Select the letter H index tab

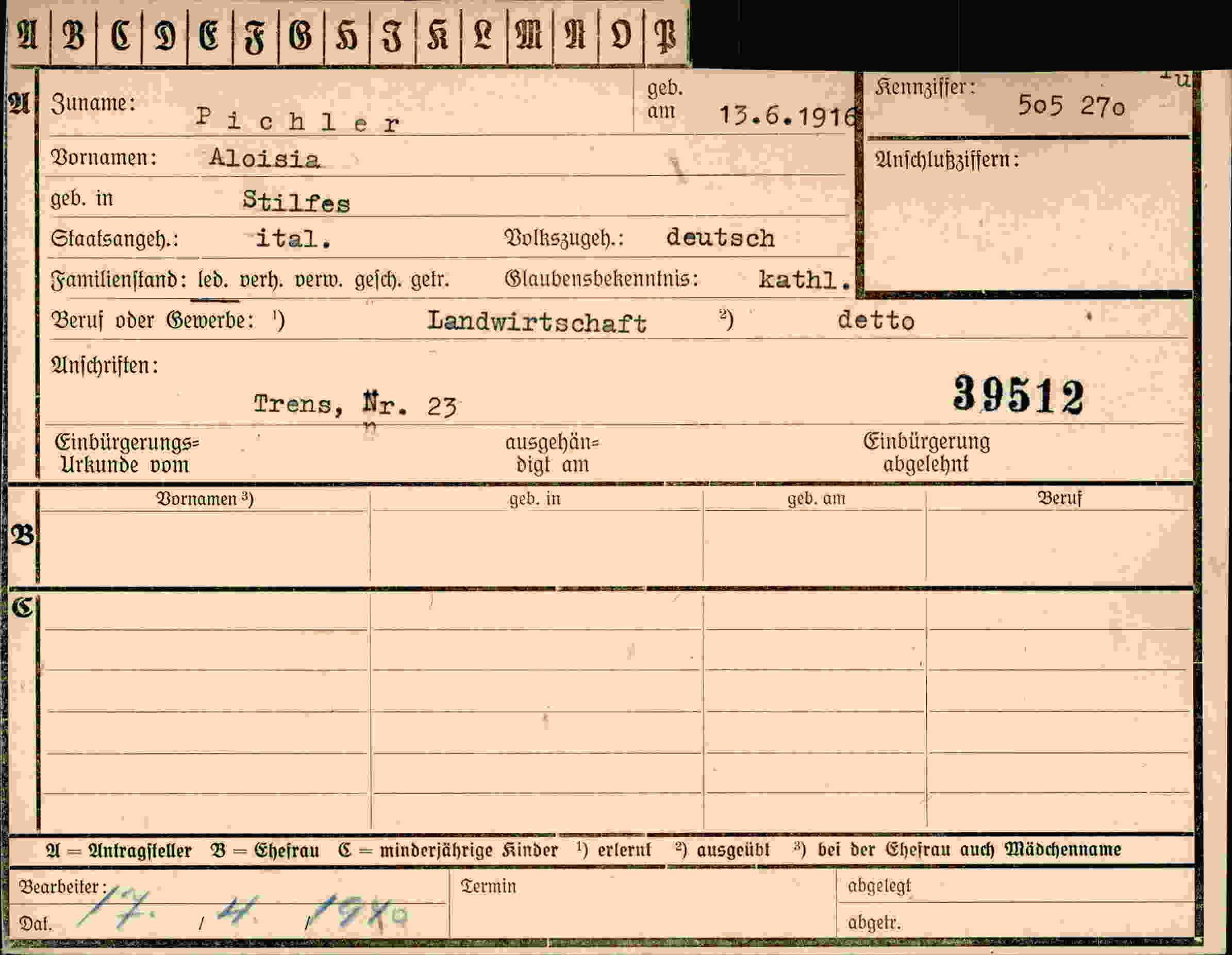(346, 35)
